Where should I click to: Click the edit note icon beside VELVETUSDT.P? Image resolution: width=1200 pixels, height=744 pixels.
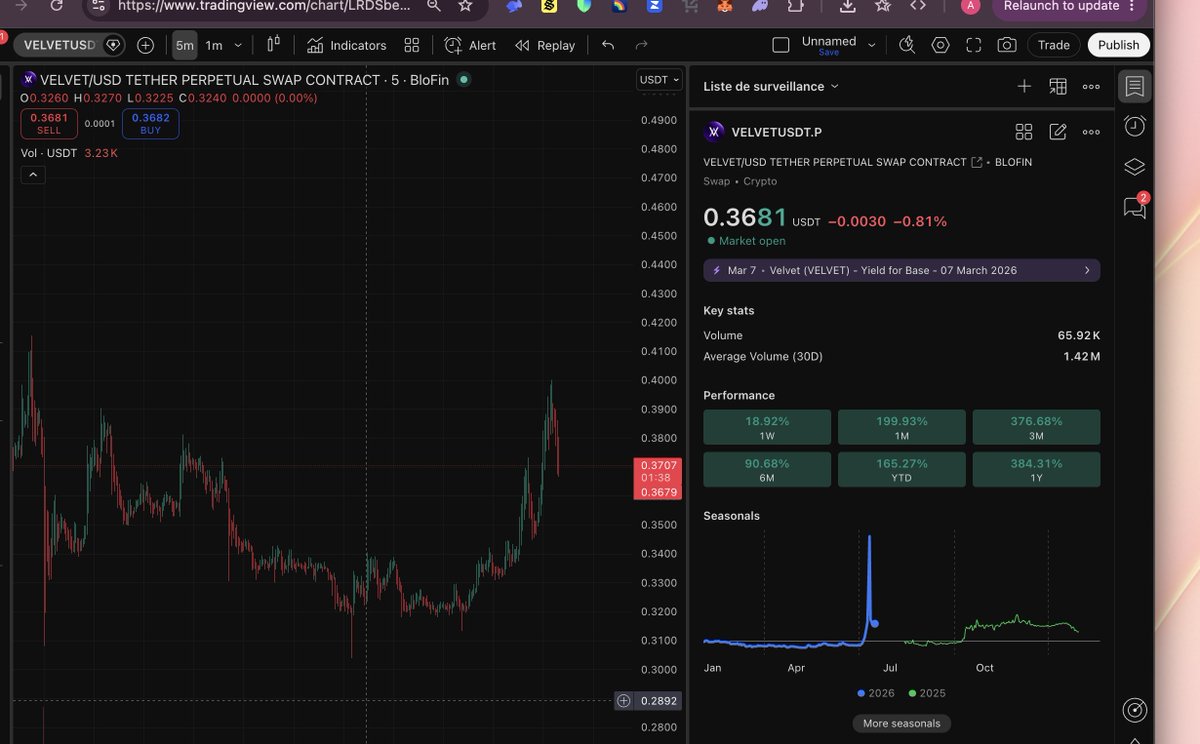click(x=1058, y=132)
